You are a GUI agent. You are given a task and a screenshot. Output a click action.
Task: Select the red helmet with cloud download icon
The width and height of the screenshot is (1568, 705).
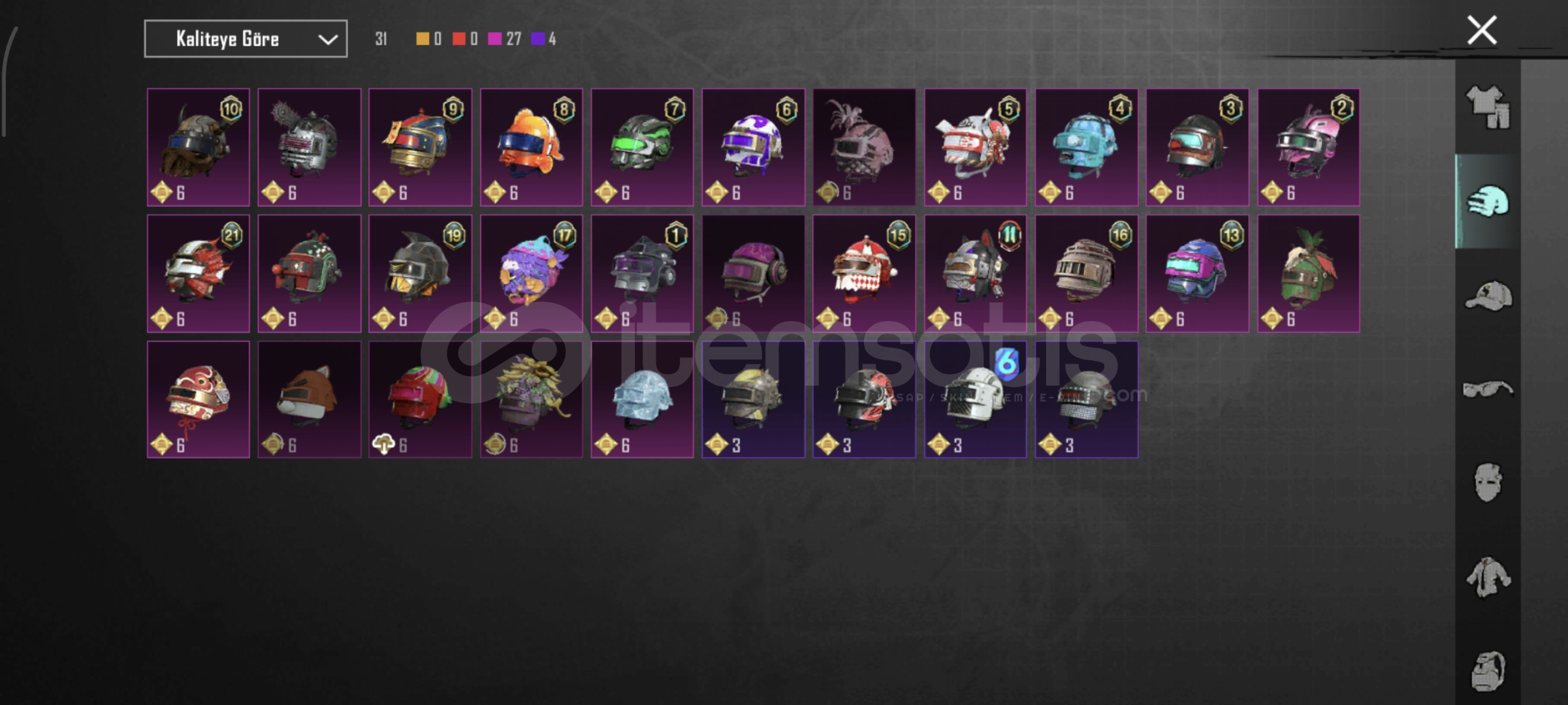[x=421, y=399]
